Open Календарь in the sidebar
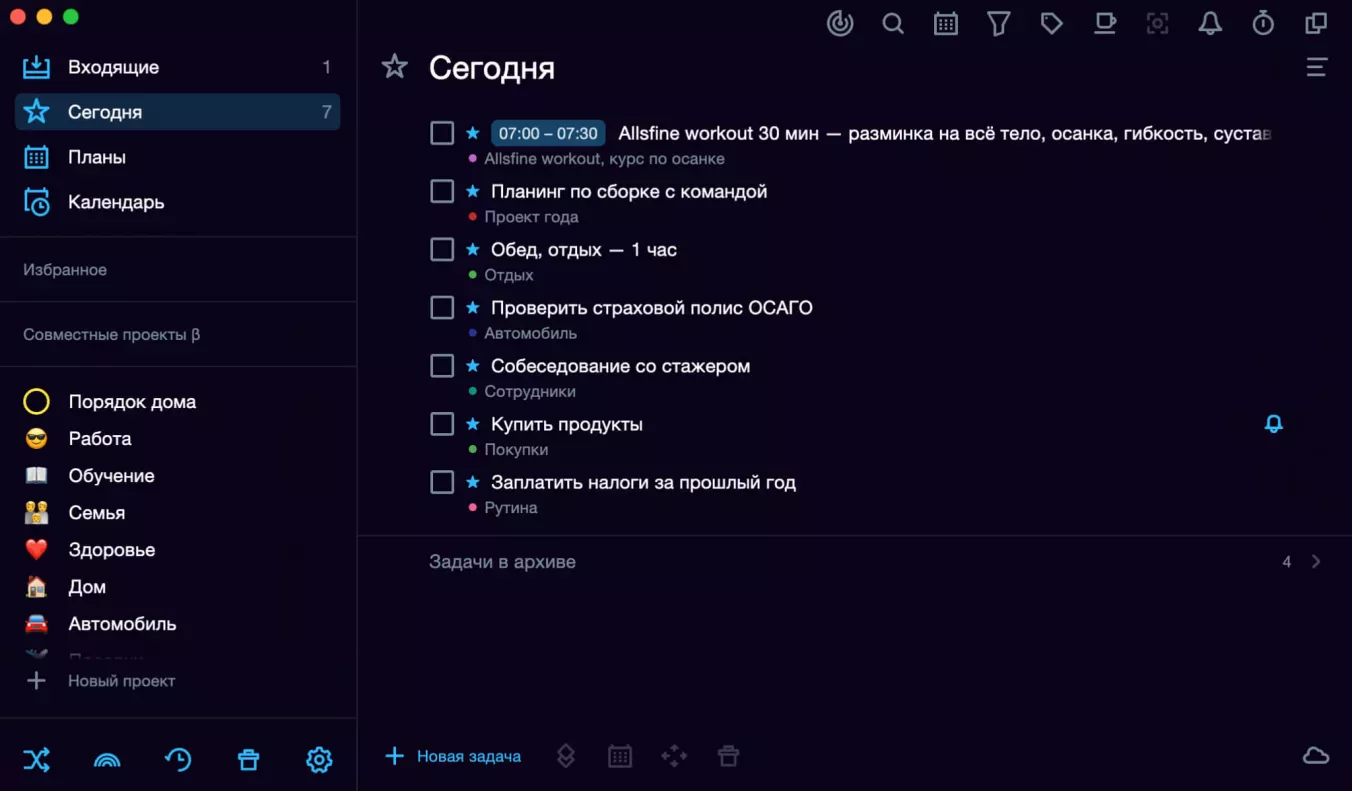This screenshot has width=1352, height=791. [x=177, y=202]
